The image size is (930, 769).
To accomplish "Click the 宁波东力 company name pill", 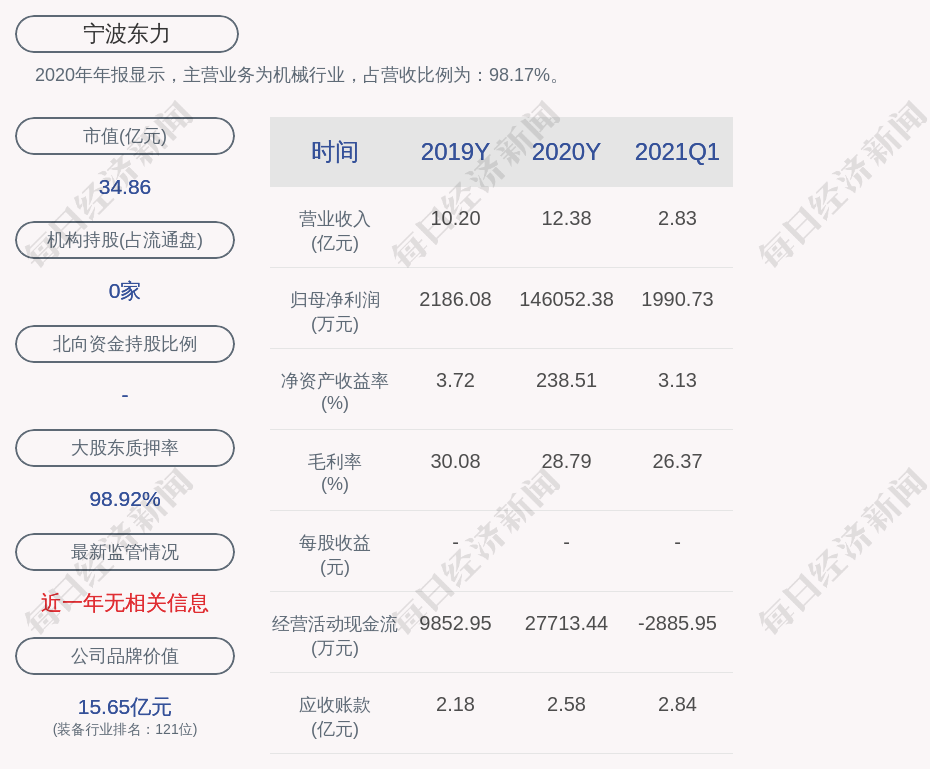I will point(126,34).
